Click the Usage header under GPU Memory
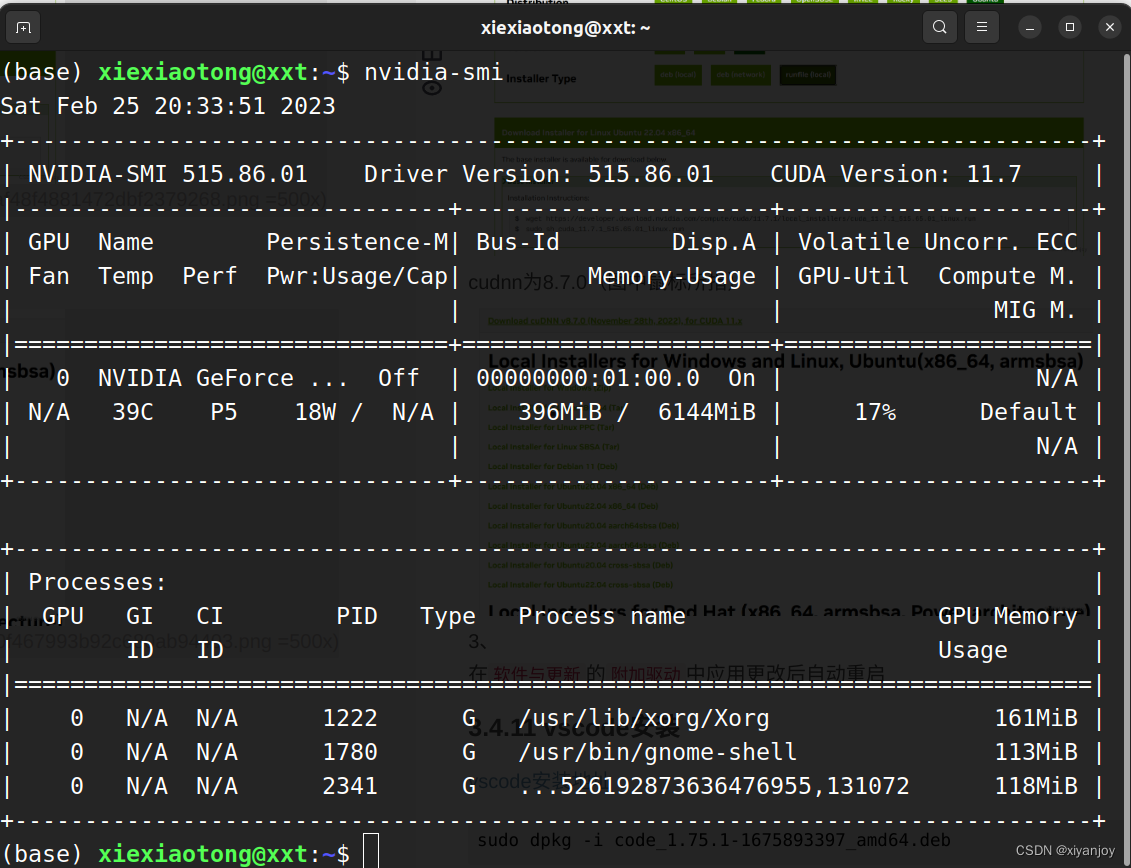Screen dimensions: 1131x868 point(972,650)
